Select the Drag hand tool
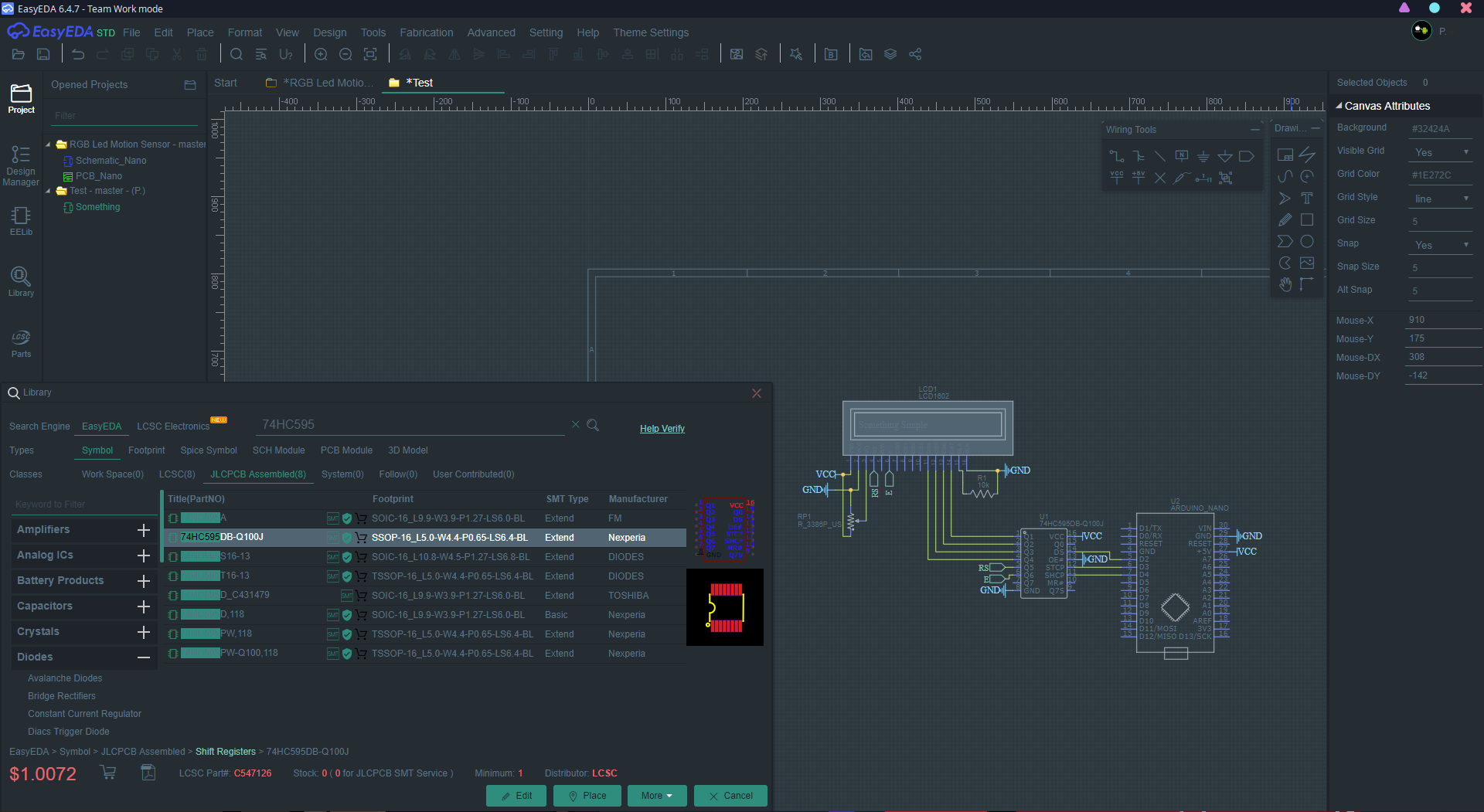 pos(1285,285)
